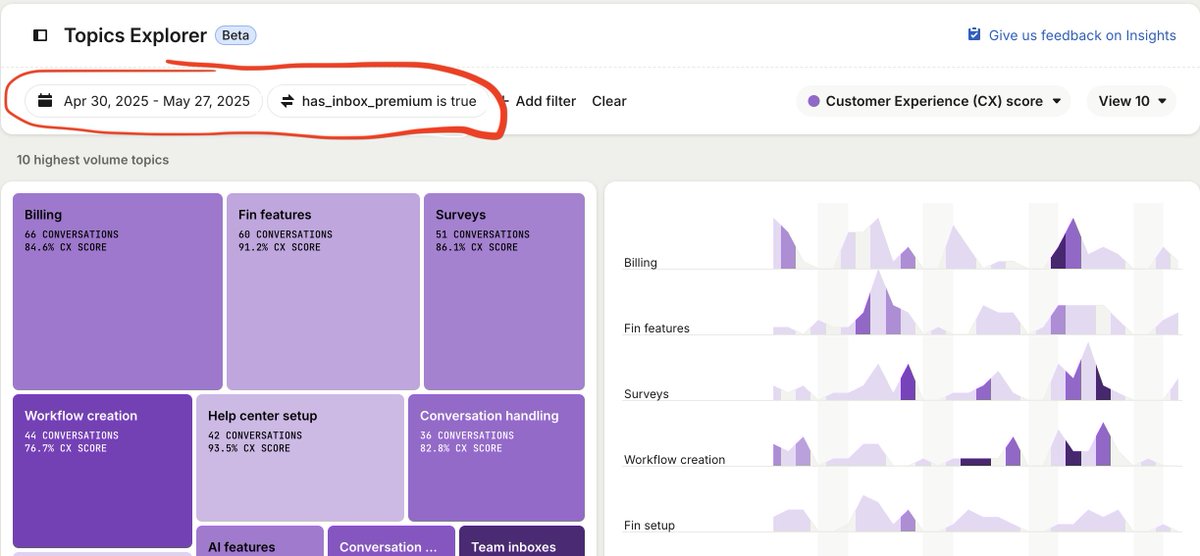Click the Topics Explorer title
Viewport: 1200px width, 556px height.
pyautogui.click(x=136, y=35)
